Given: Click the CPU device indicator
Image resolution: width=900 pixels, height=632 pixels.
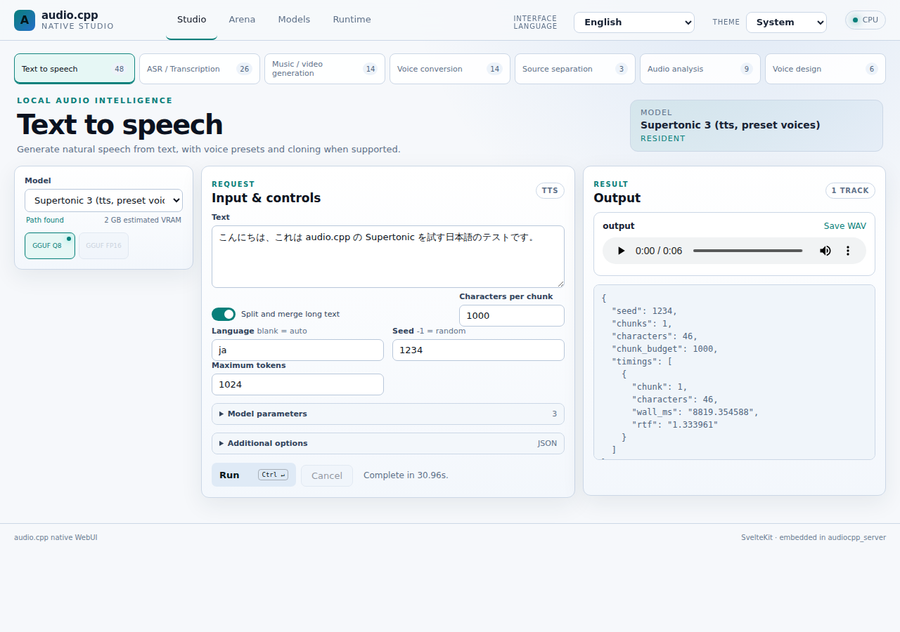Looking at the screenshot, I should [865, 20].
